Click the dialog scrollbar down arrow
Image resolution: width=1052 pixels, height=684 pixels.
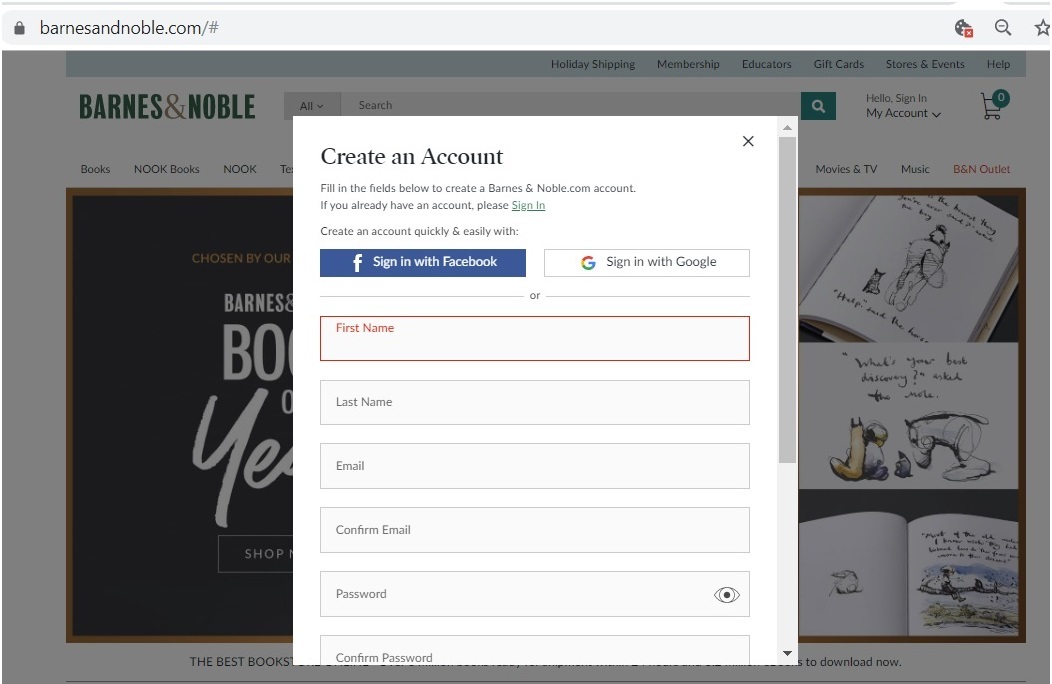(788, 653)
